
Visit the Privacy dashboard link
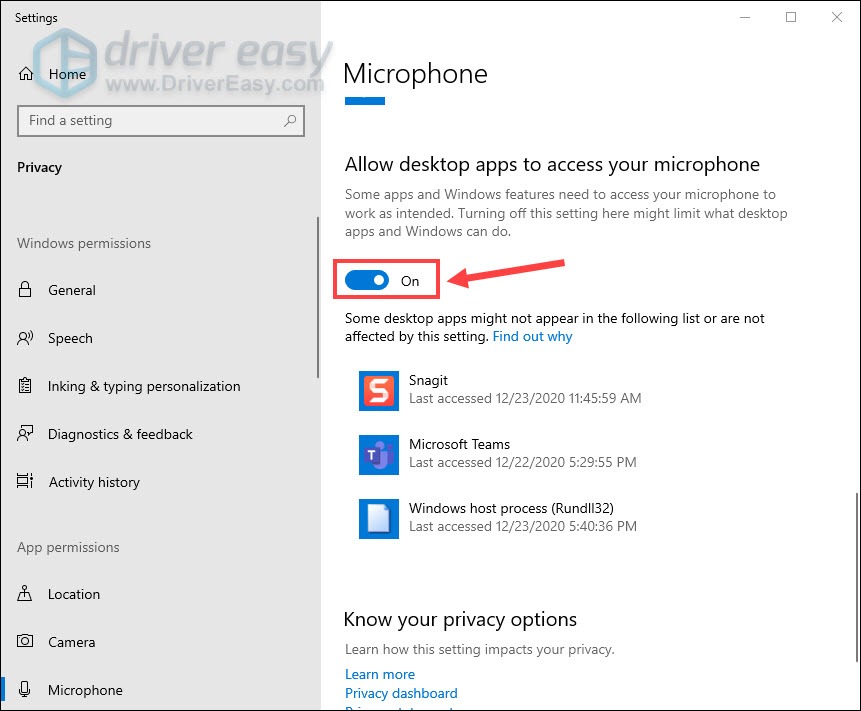pos(401,693)
